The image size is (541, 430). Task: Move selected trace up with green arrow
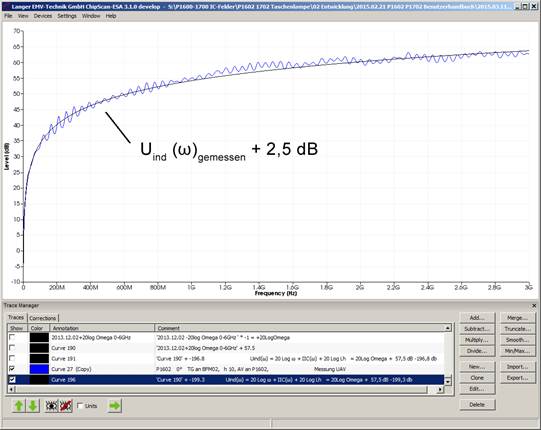19,406
